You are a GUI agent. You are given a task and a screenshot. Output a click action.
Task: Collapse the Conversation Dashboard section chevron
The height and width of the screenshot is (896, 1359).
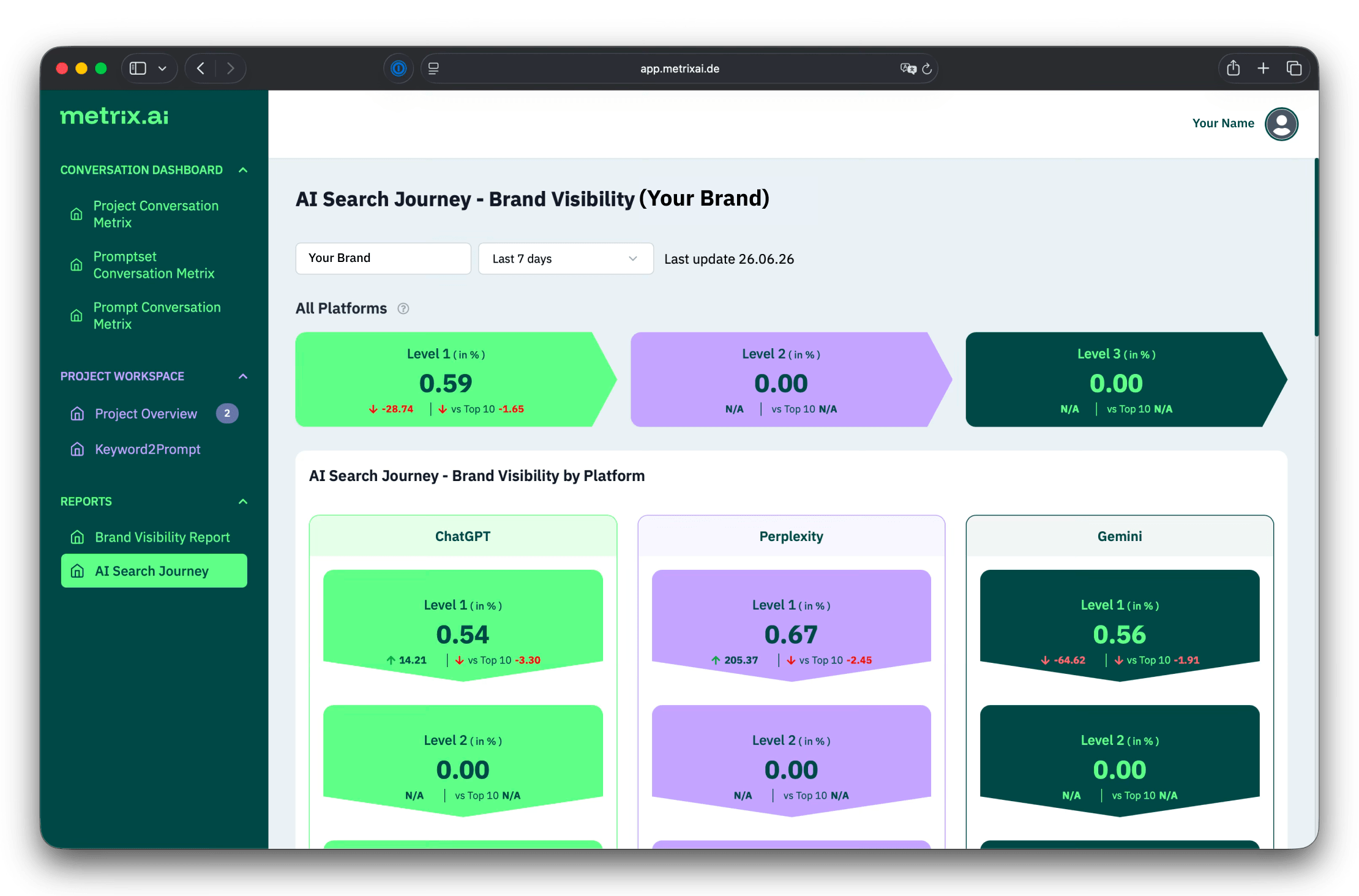[x=243, y=170]
